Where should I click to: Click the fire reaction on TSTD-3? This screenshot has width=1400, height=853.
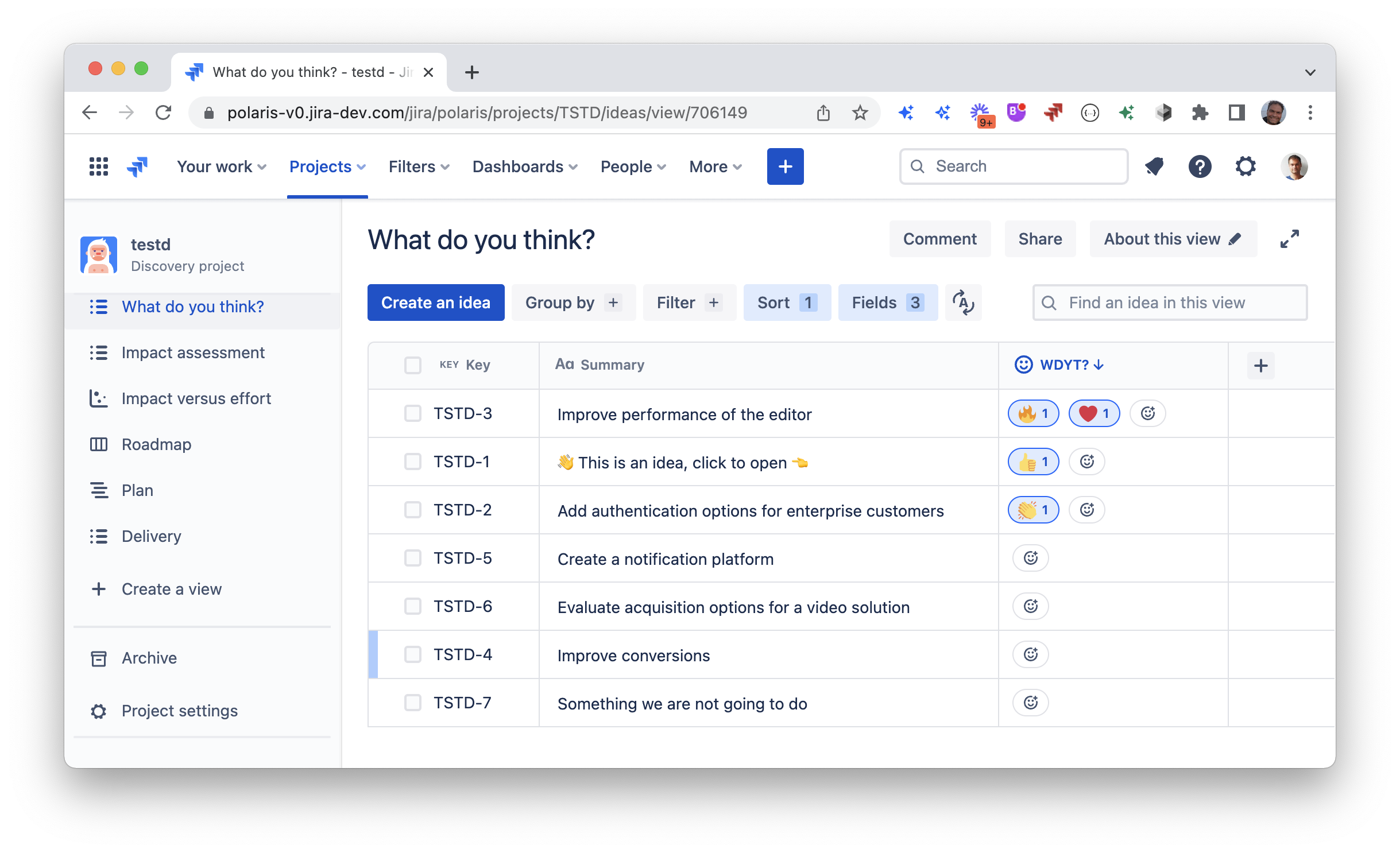pos(1034,413)
